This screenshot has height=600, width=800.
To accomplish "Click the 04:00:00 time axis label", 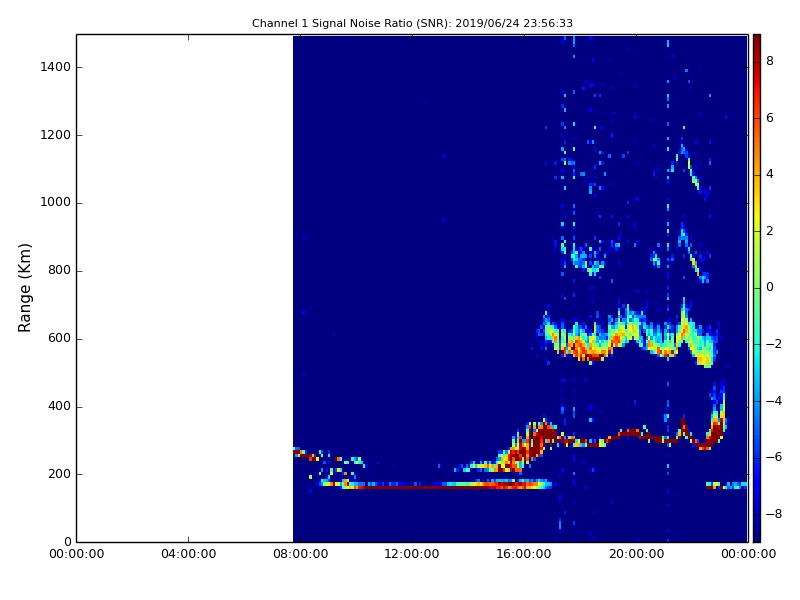I will tap(188, 554).
